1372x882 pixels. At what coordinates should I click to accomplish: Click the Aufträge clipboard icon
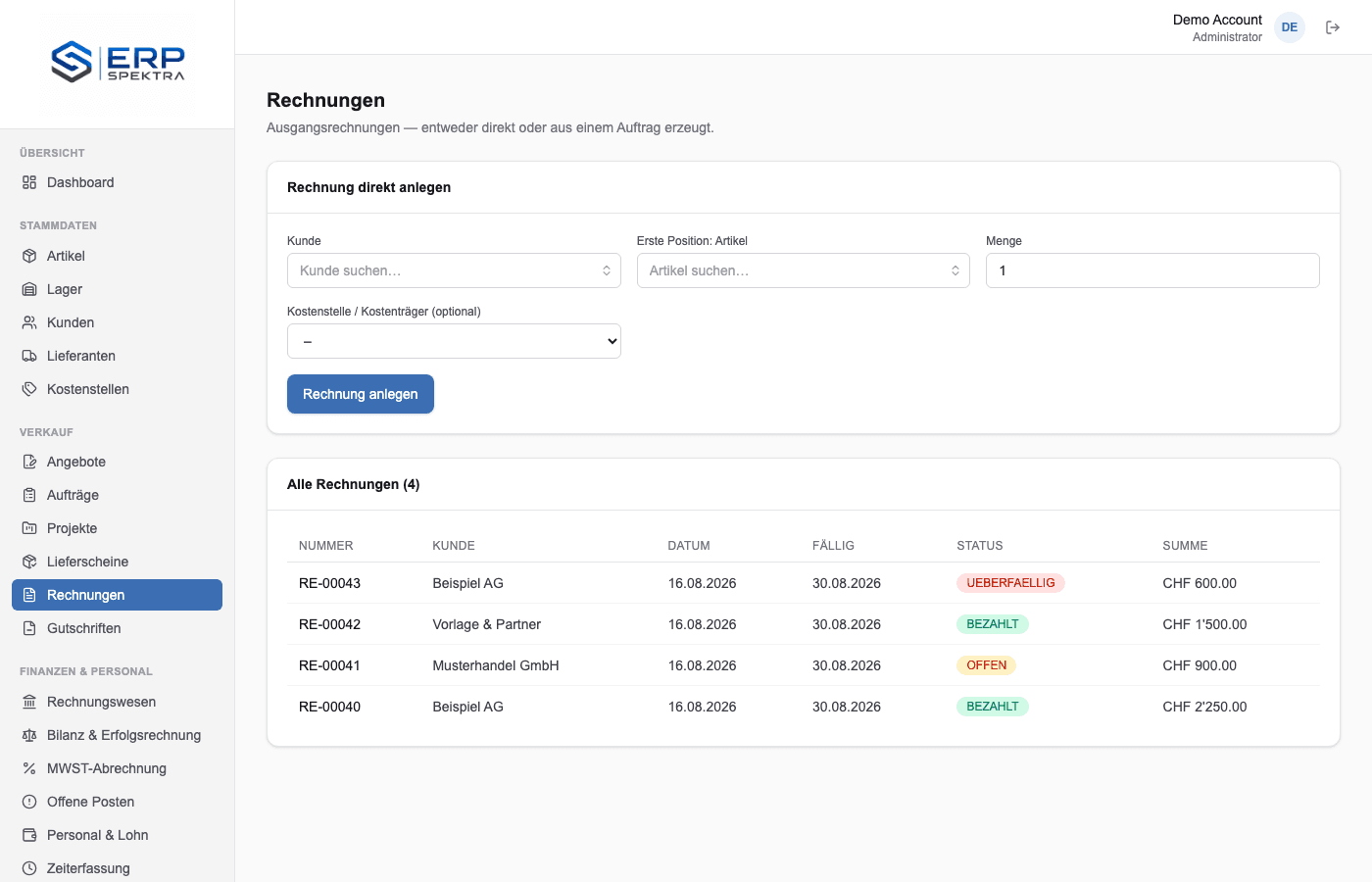click(29, 495)
